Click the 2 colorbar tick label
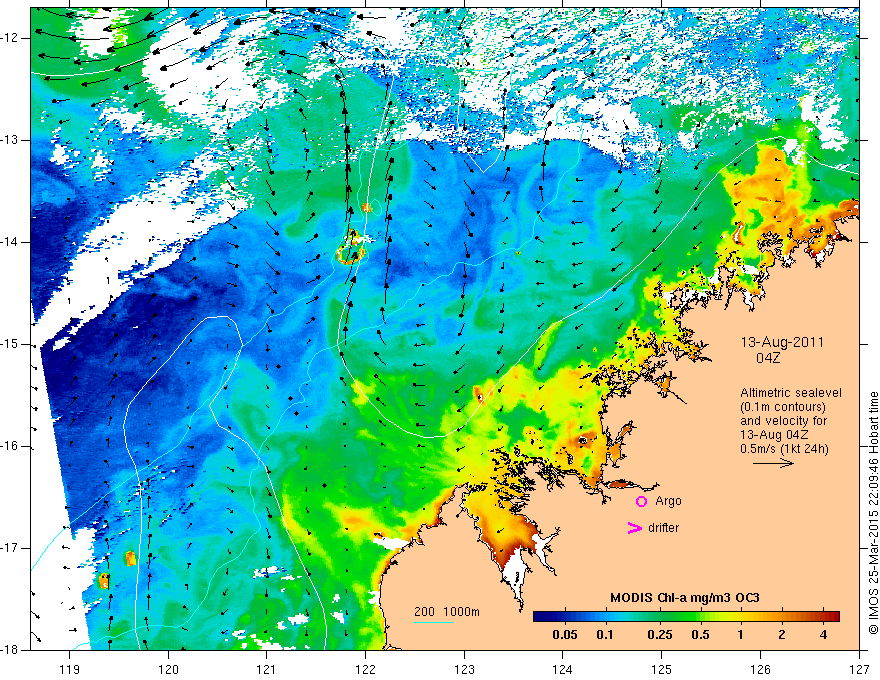 point(782,635)
